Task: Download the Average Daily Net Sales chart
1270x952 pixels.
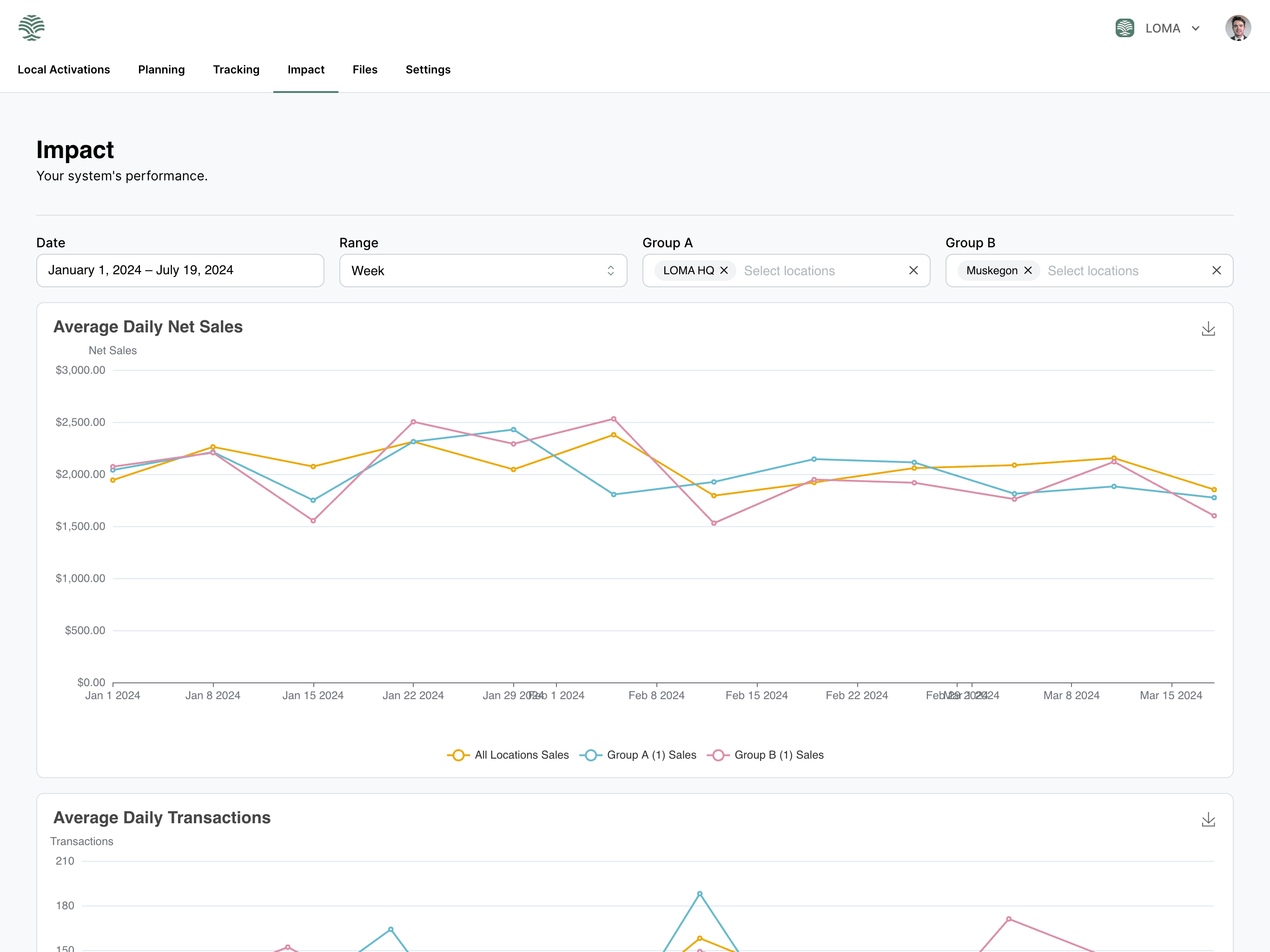Action: 1208,329
